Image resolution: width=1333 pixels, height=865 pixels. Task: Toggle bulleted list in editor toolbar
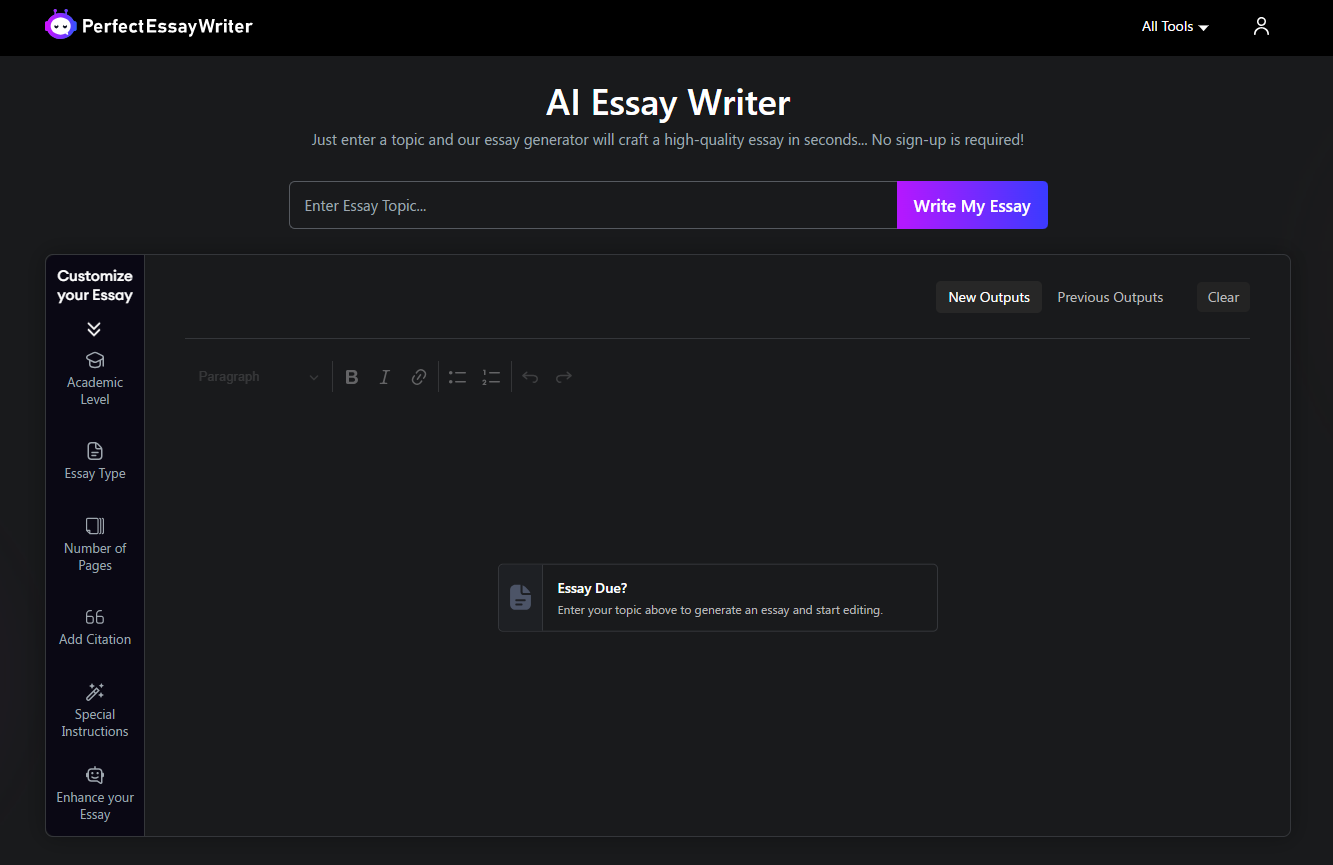[458, 377]
